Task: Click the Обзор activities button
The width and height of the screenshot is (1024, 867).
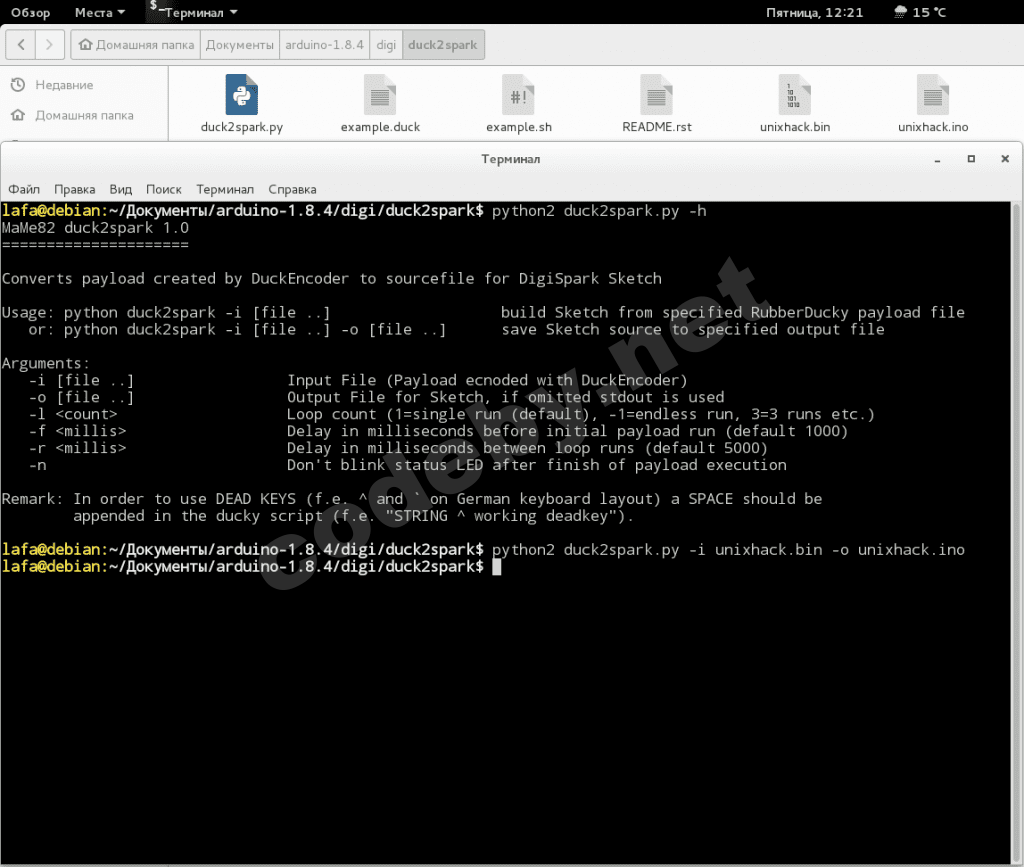Action: (30, 13)
